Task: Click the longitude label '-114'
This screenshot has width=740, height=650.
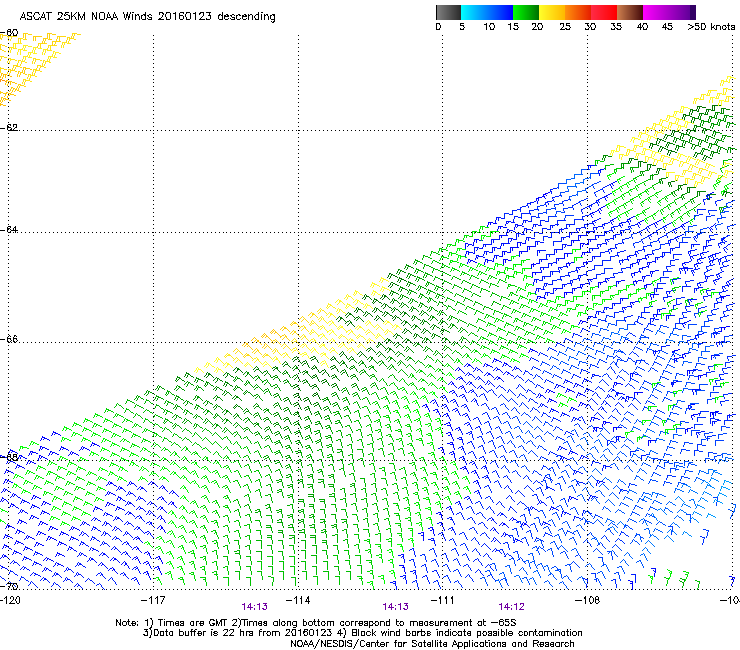Action: [x=298, y=600]
